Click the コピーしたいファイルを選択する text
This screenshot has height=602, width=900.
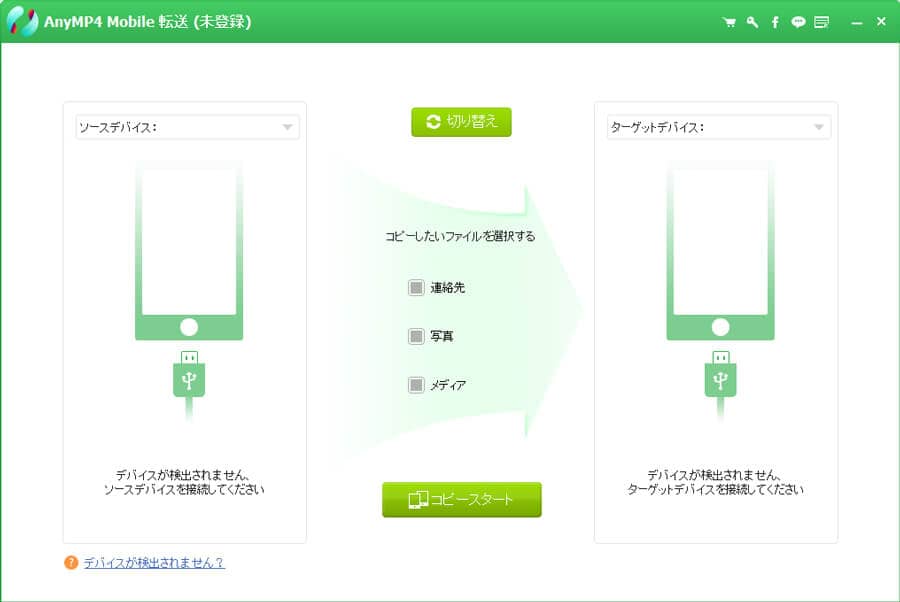click(x=460, y=236)
